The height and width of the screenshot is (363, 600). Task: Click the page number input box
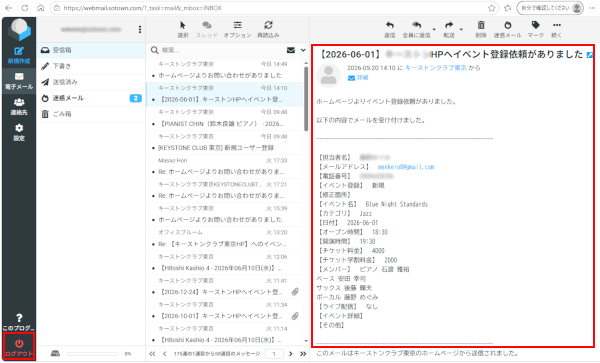point(274,354)
